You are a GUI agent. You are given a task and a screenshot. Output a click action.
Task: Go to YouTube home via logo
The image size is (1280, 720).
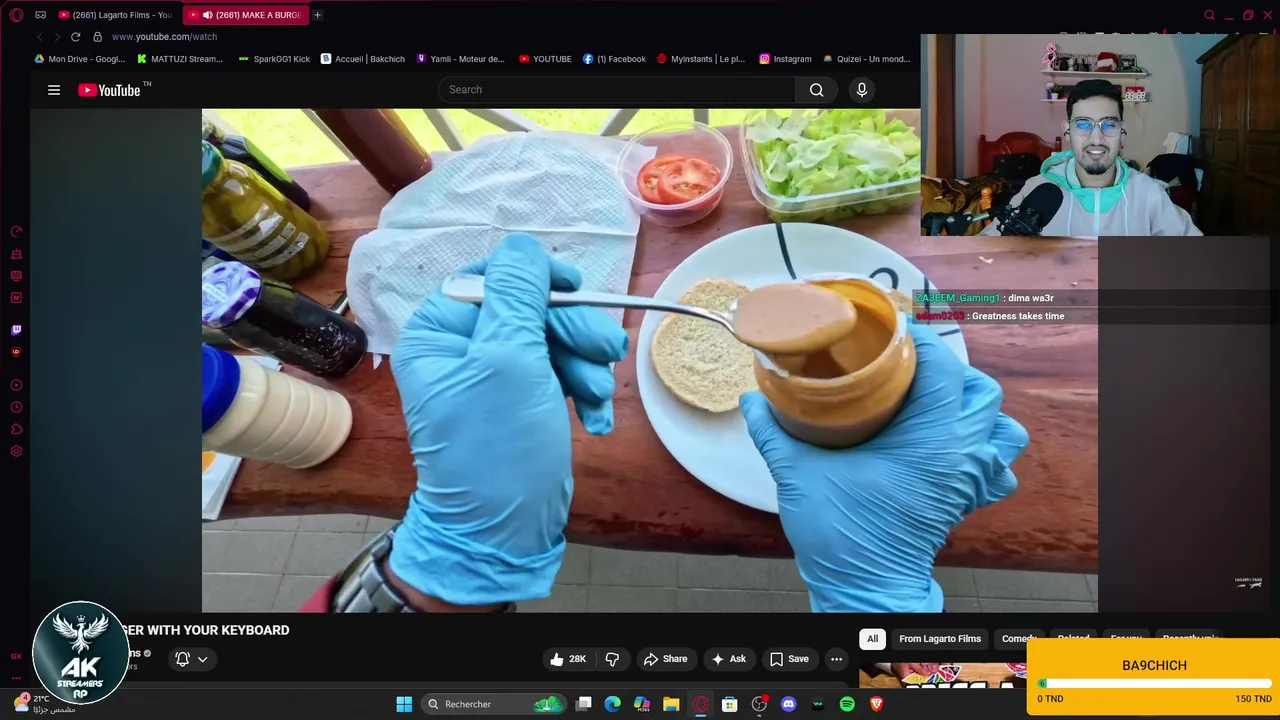point(110,90)
